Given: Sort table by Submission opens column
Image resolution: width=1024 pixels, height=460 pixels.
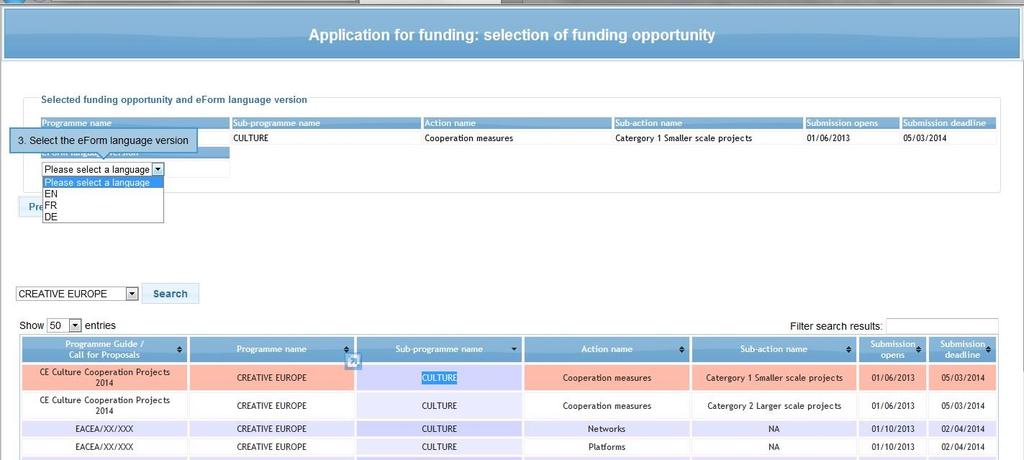Looking at the screenshot, I should pyautogui.click(x=892, y=349).
